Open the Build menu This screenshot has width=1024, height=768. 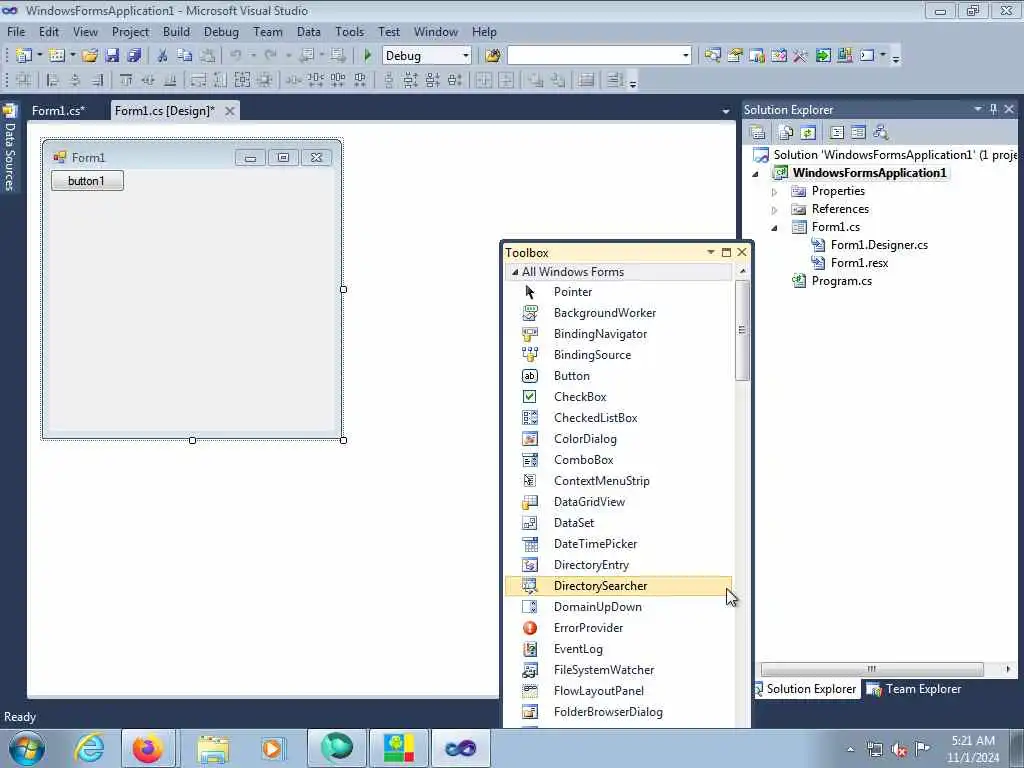(176, 31)
